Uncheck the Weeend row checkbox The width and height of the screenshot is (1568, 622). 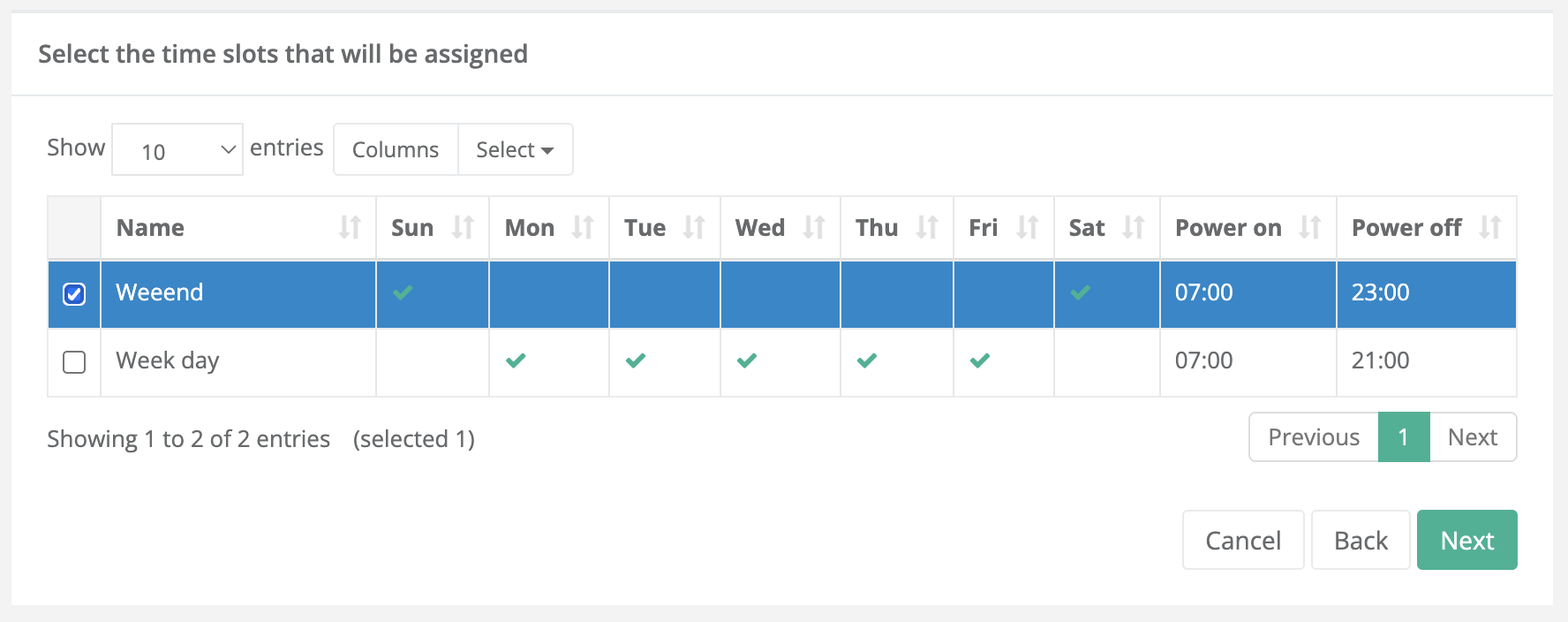tap(74, 293)
